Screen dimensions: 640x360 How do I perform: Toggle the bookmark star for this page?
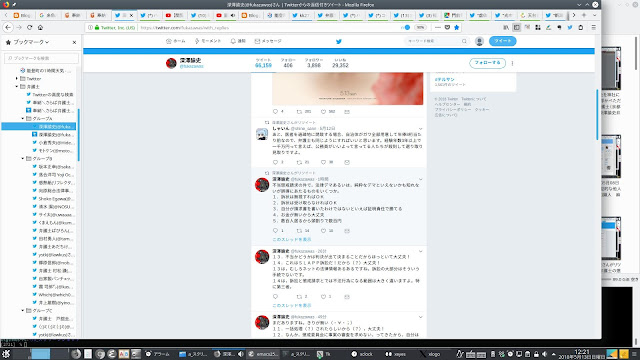457,27
